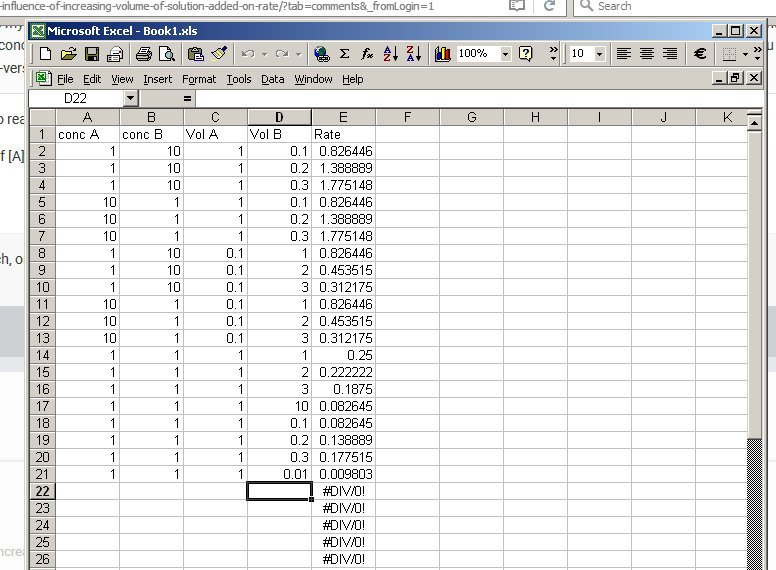776x570 pixels.
Task: Open the zoom percentage dropdown
Action: [x=505, y=54]
